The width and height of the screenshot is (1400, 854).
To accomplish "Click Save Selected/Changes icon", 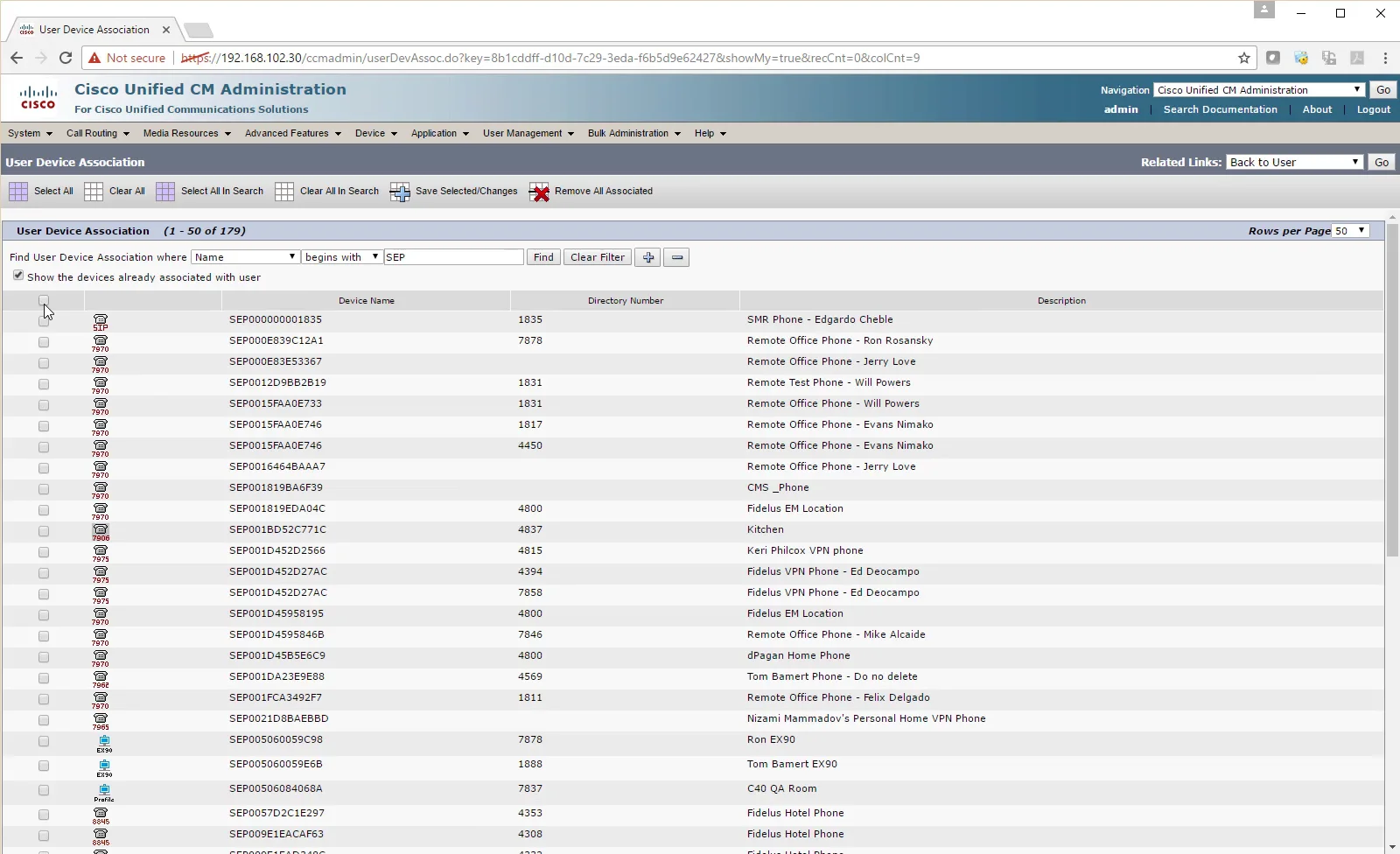I will coord(400,192).
